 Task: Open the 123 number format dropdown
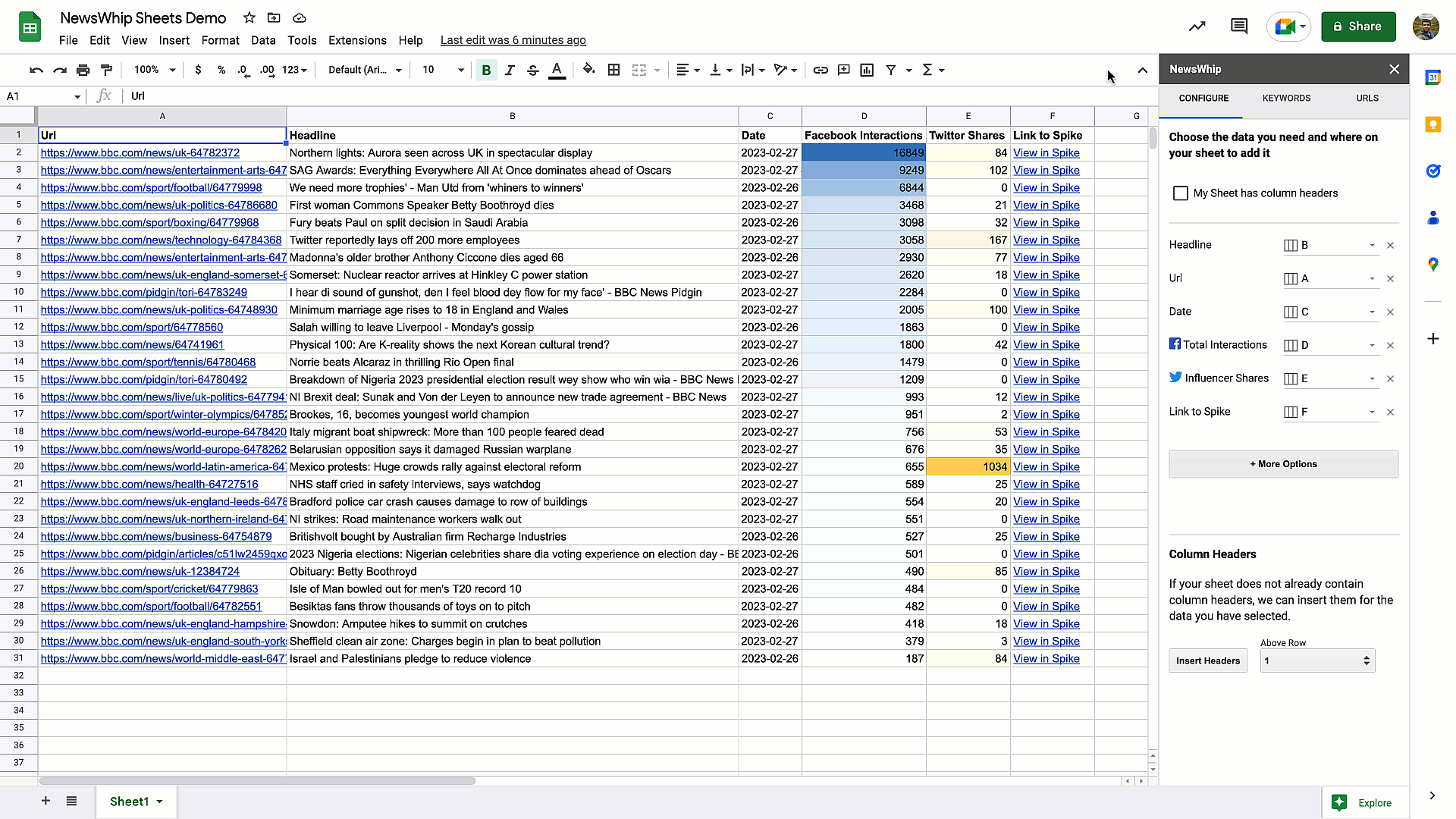point(294,70)
